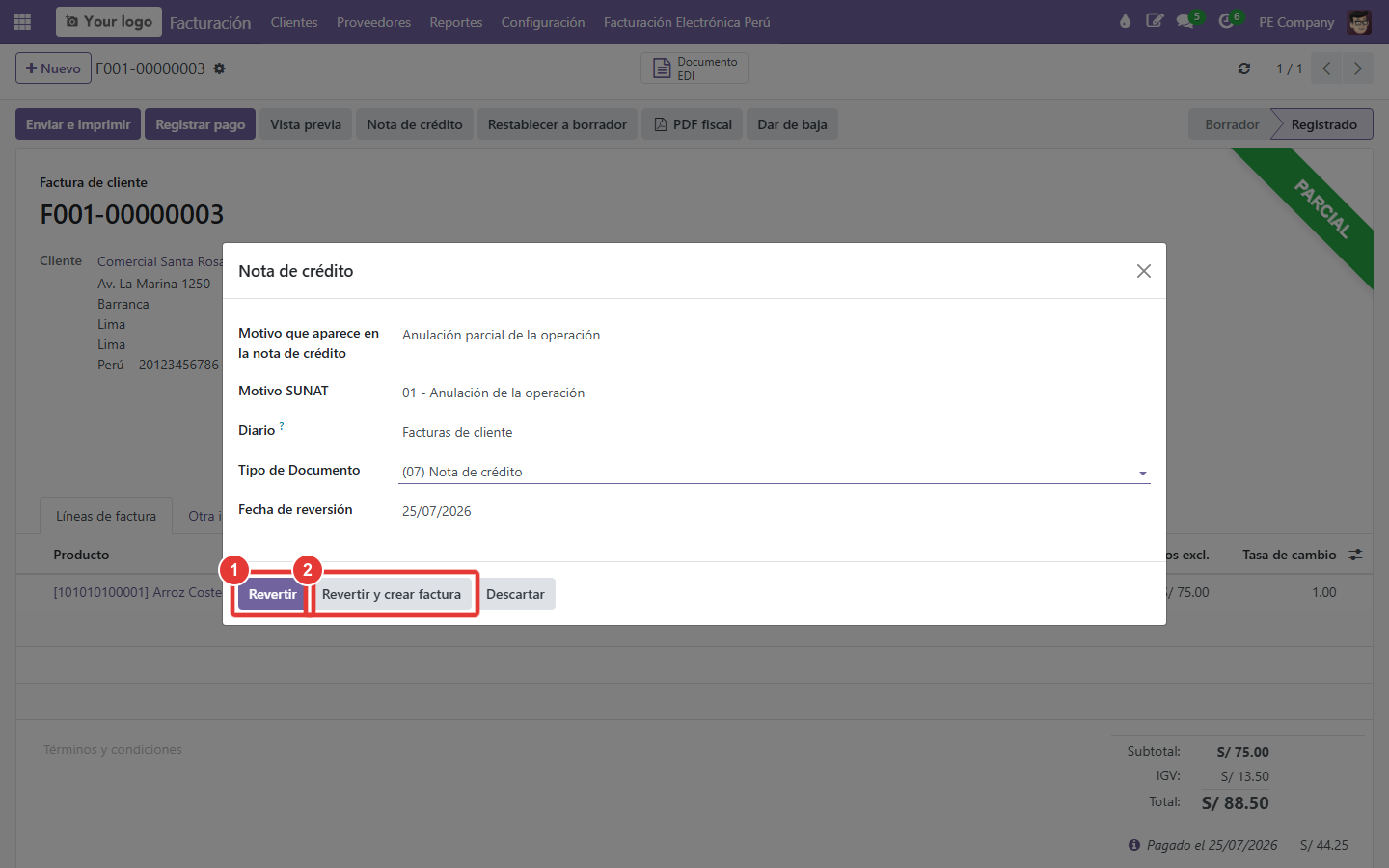Viewport: 1389px width, 868px height.
Task: Open the PE Company switcher
Action: (1296, 22)
